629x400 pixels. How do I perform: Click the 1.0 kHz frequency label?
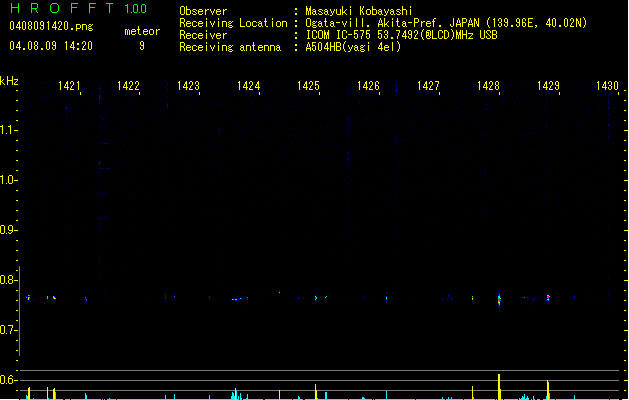[x=8, y=180]
